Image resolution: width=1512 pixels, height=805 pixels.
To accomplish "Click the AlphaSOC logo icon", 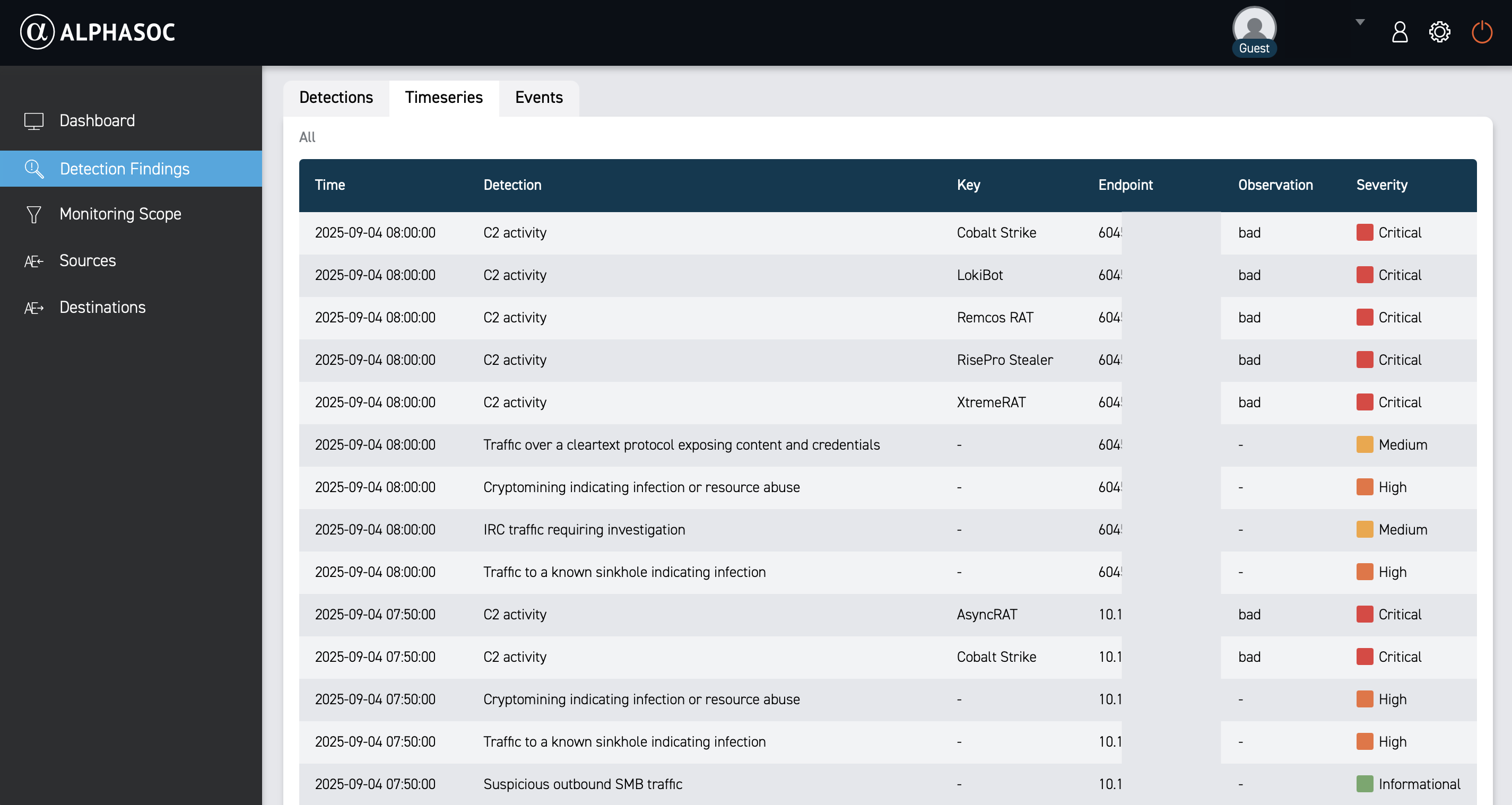I will coord(38,32).
